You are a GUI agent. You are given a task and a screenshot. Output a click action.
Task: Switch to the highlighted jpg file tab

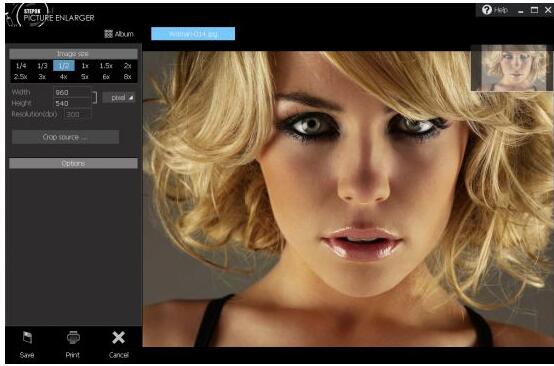[x=193, y=34]
